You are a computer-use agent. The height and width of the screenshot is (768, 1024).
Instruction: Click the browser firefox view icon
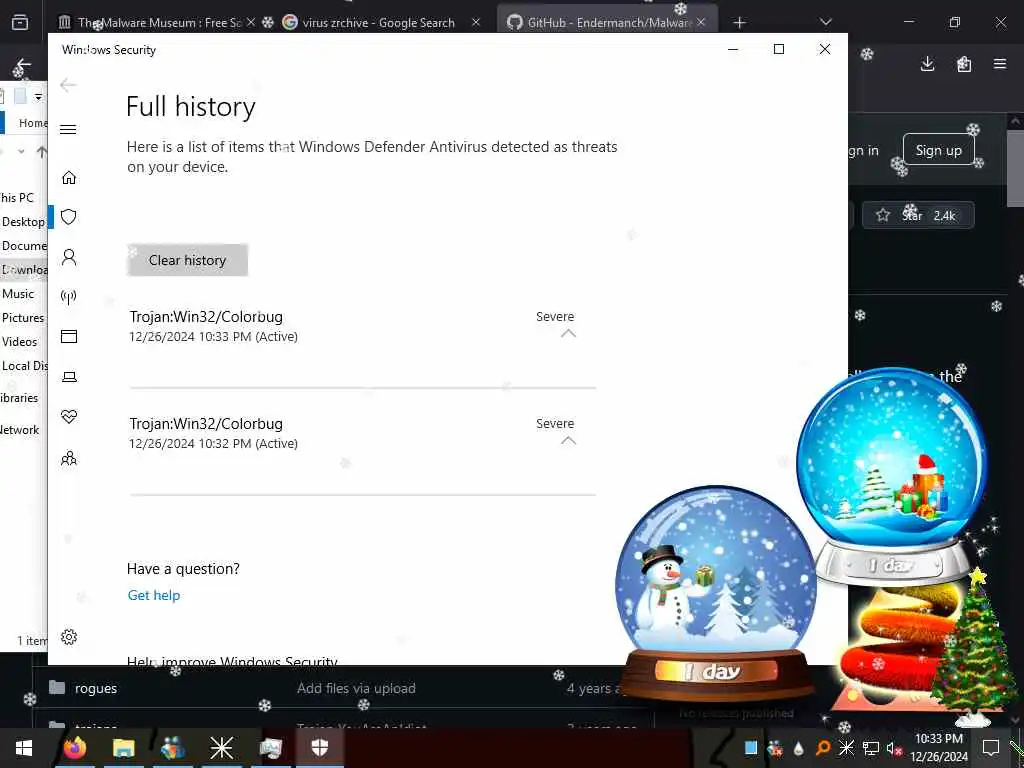pos(20,23)
